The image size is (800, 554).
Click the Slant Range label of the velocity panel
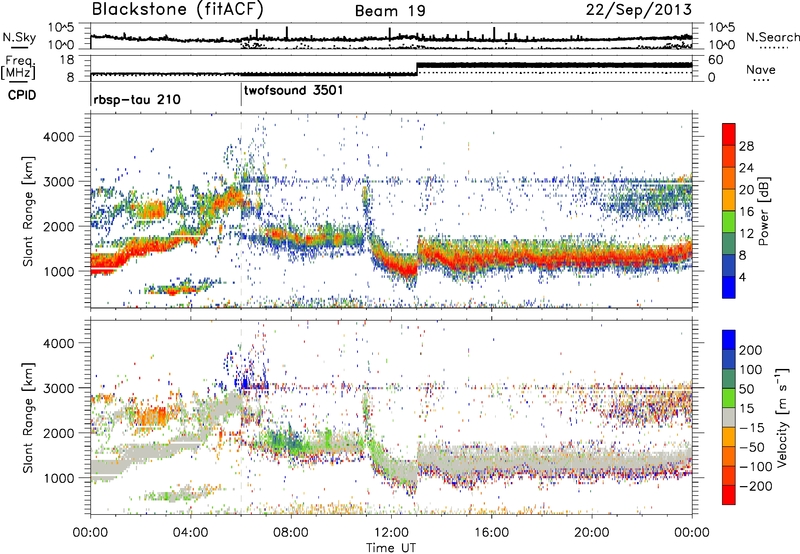pyautogui.click(x=28, y=417)
